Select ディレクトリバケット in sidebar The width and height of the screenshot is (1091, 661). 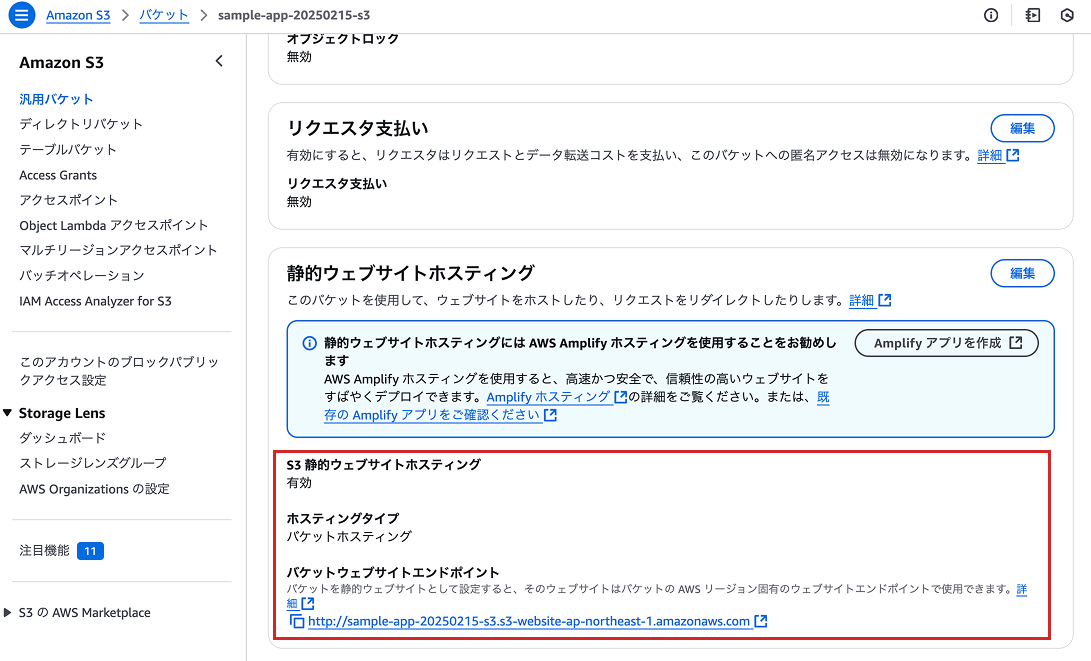pyautogui.click(x=81, y=124)
